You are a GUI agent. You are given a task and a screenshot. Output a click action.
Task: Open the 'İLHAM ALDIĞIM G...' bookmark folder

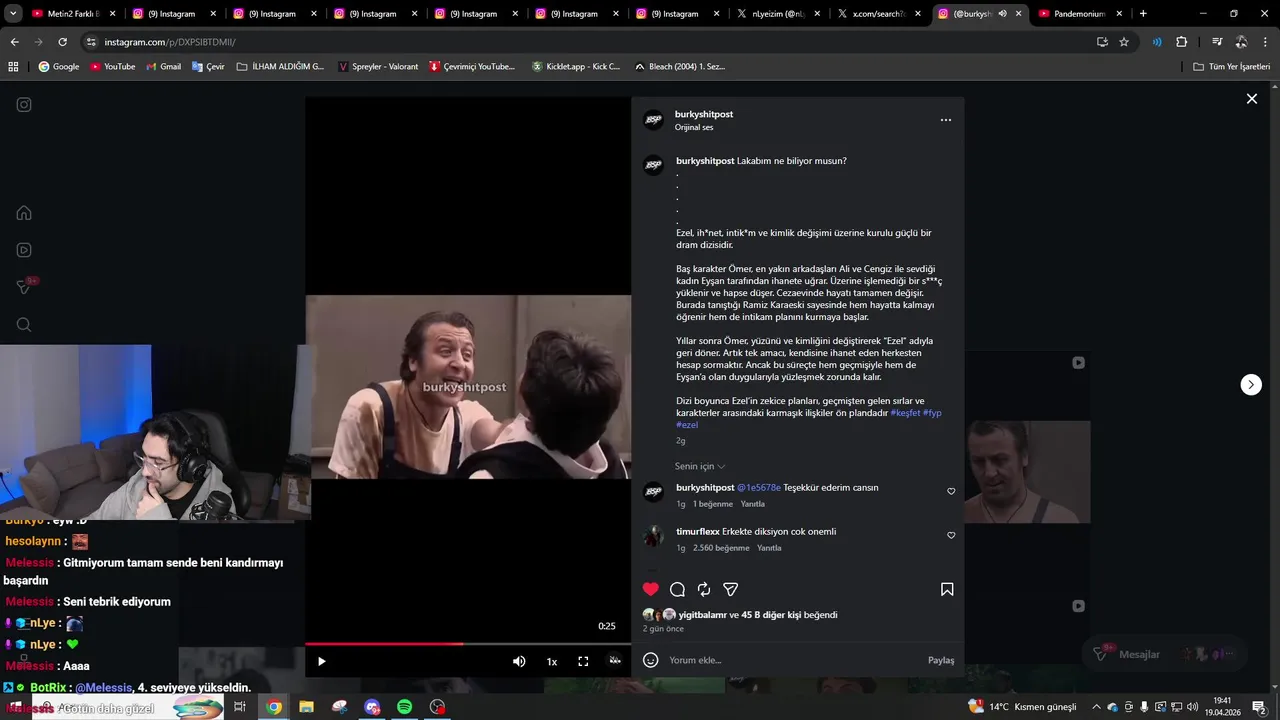280,66
